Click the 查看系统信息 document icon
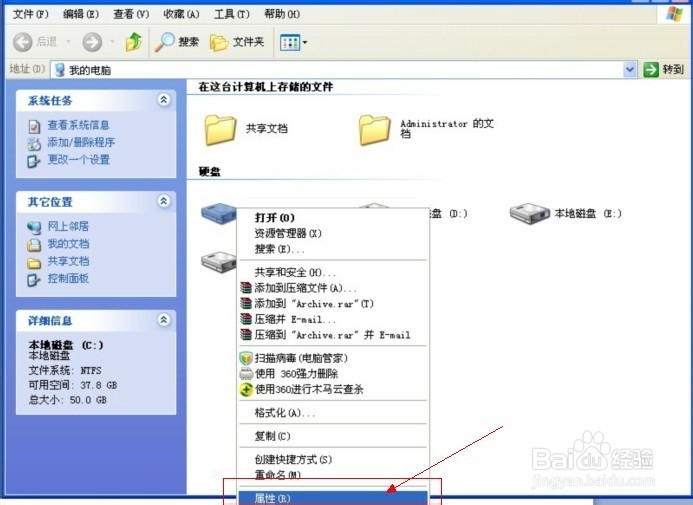The width and height of the screenshot is (693, 505). coord(34,126)
